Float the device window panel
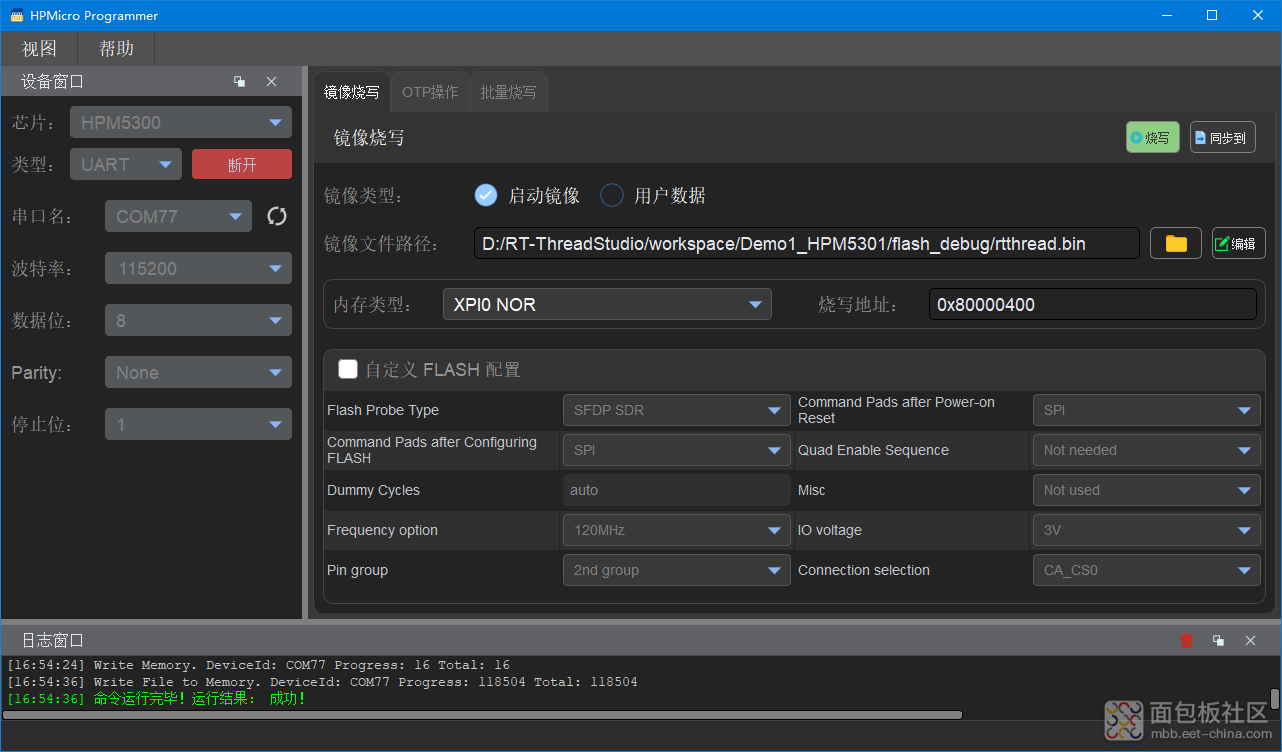The image size is (1282, 752). pyautogui.click(x=239, y=82)
